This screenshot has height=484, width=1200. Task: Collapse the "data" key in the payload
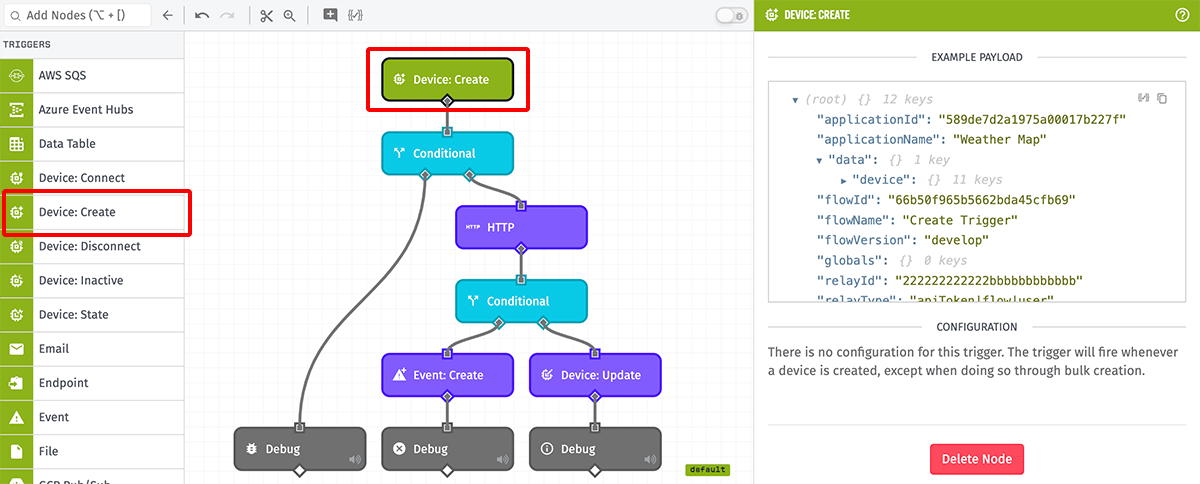(820, 160)
